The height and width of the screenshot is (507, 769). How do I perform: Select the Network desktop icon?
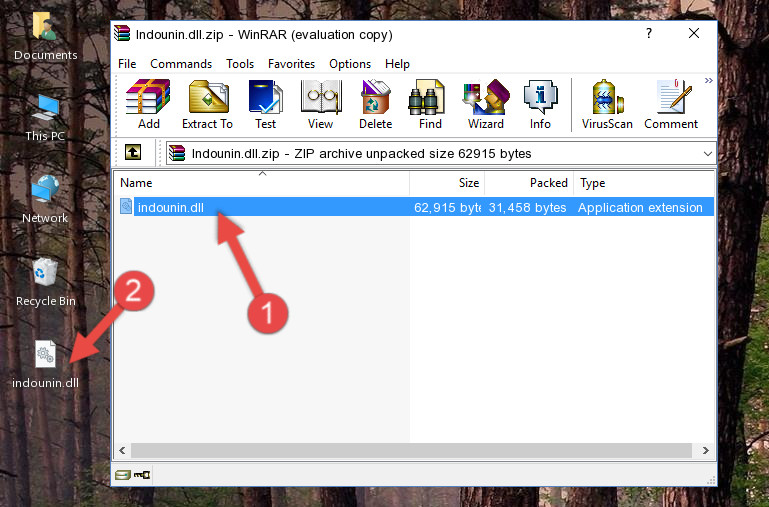tap(45, 200)
